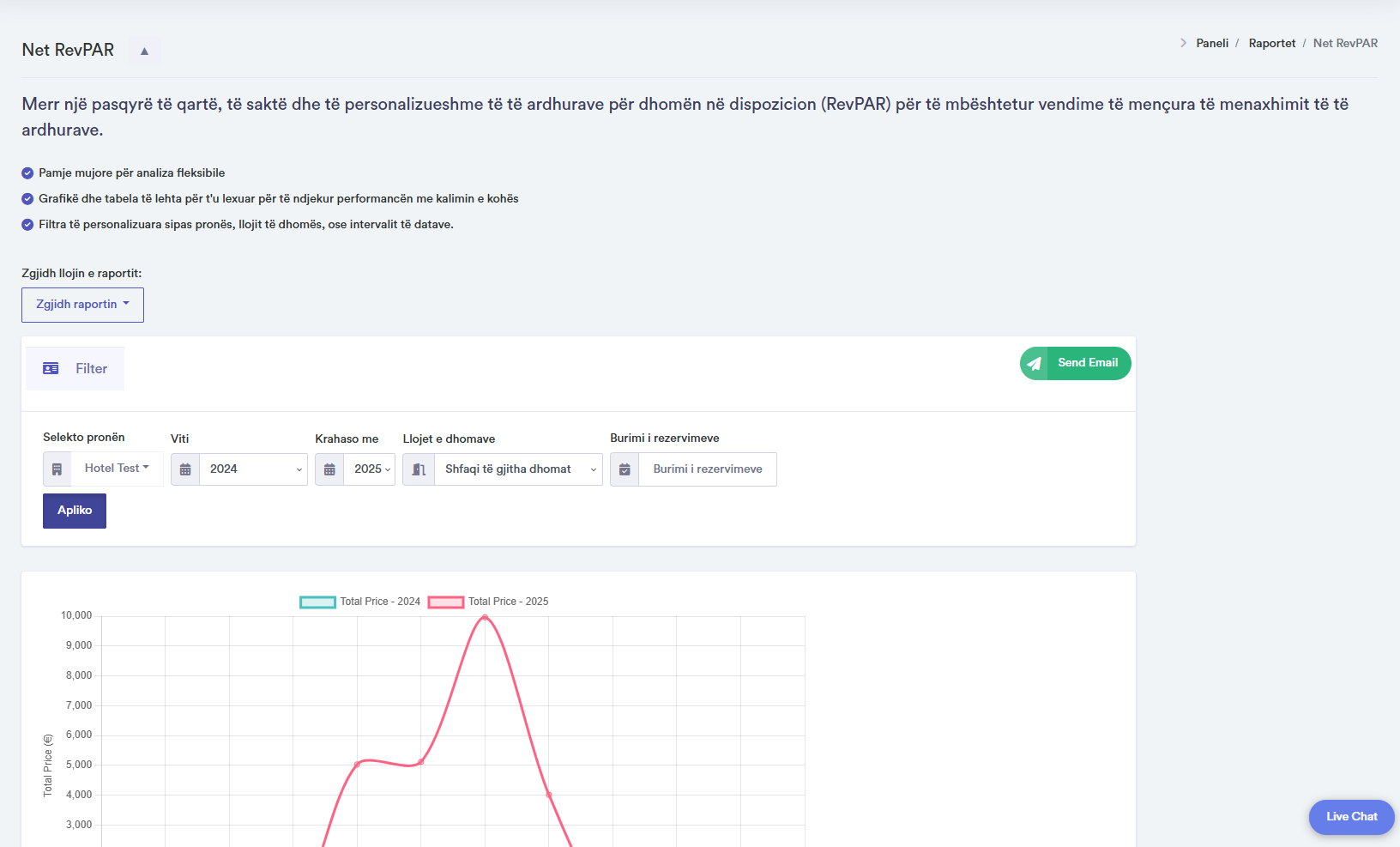Click the Net RevPAR breadcrumb text
Viewport: 1400px width, 847px height.
(x=1345, y=43)
